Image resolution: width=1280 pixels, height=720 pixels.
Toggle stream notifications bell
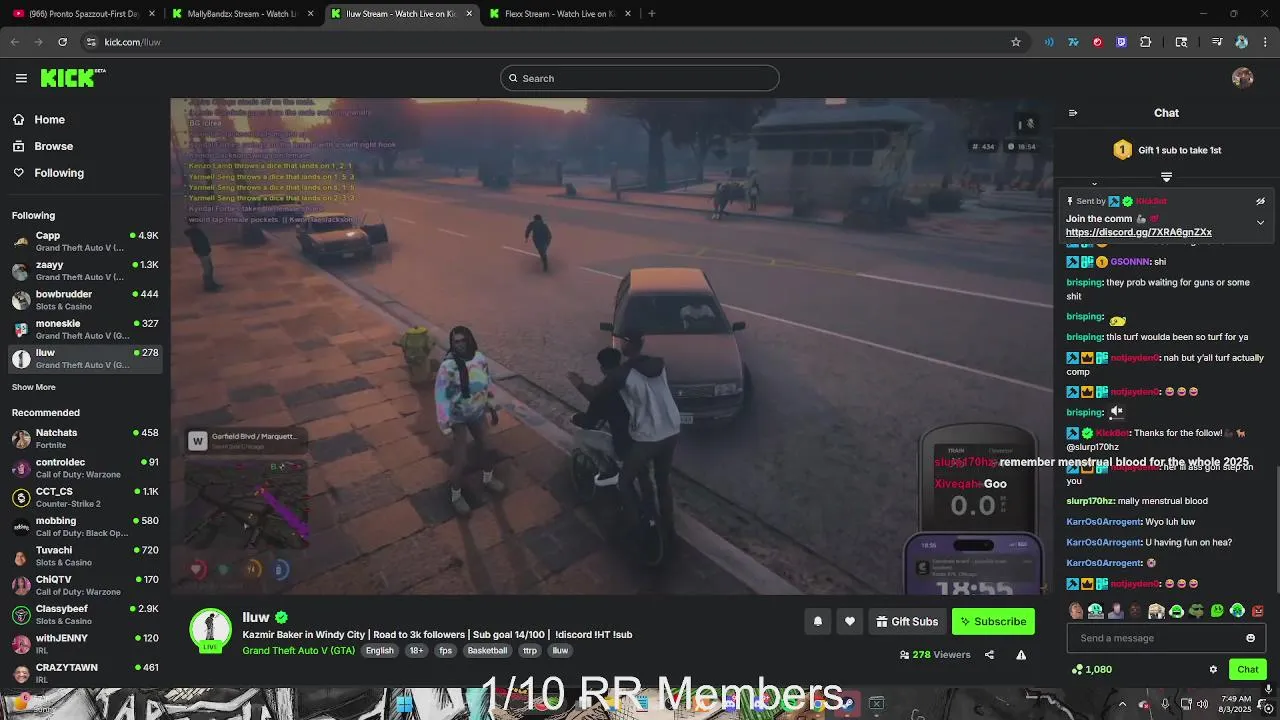click(x=817, y=621)
